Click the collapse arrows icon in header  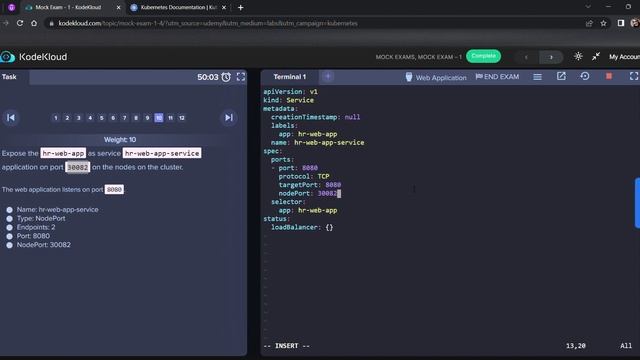click(x=596, y=56)
